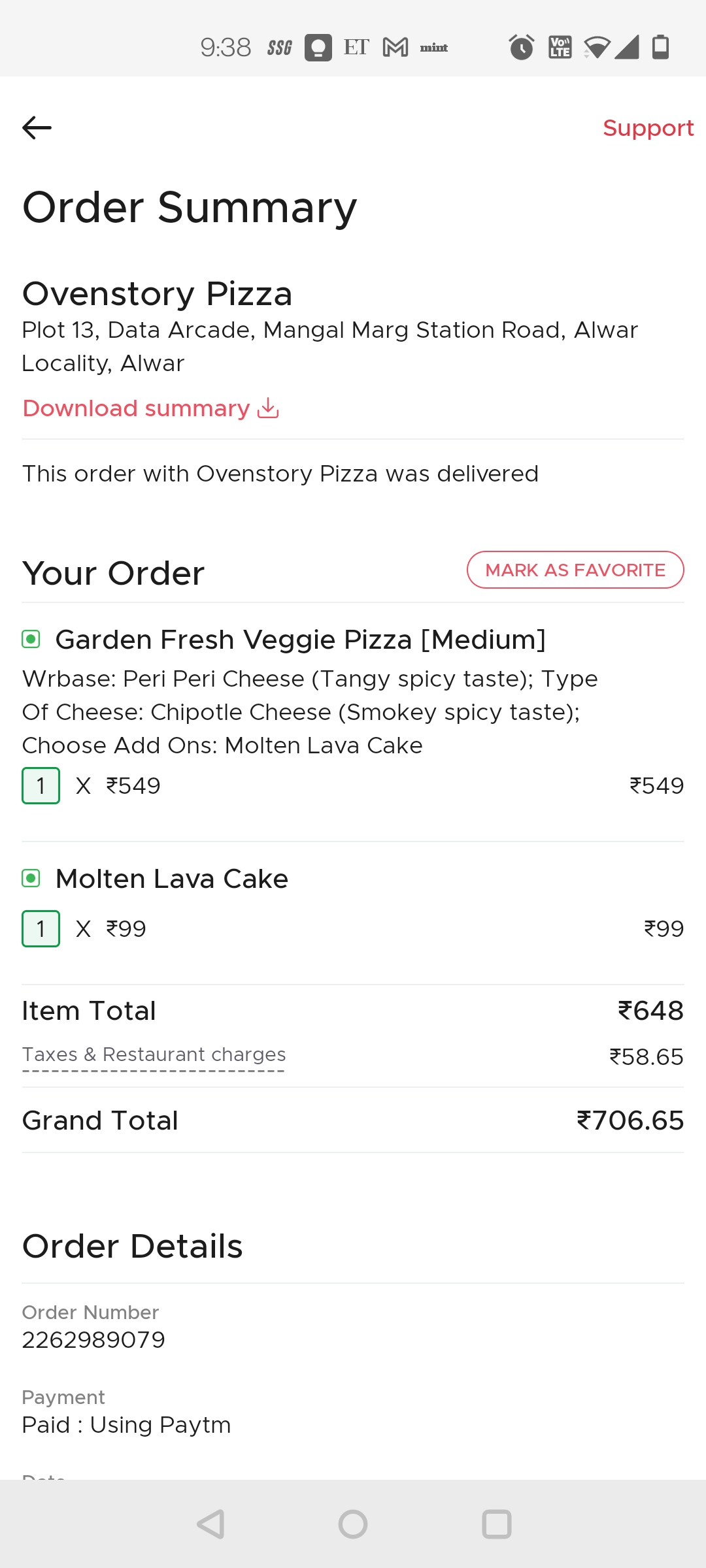Viewport: 706px width, 1568px height.
Task: Tap Garden Fresh Veggie Pizza item title
Action: point(300,640)
